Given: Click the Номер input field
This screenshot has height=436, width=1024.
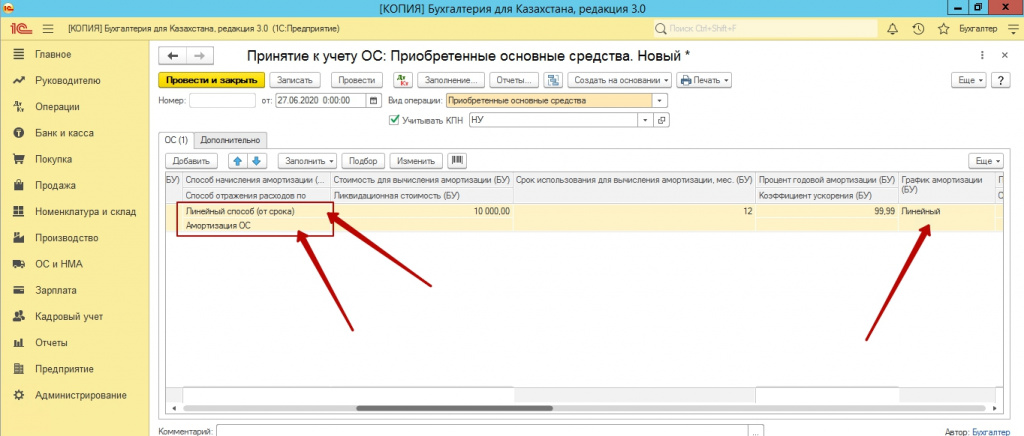Looking at the screenshot, I should coord(222,101).
